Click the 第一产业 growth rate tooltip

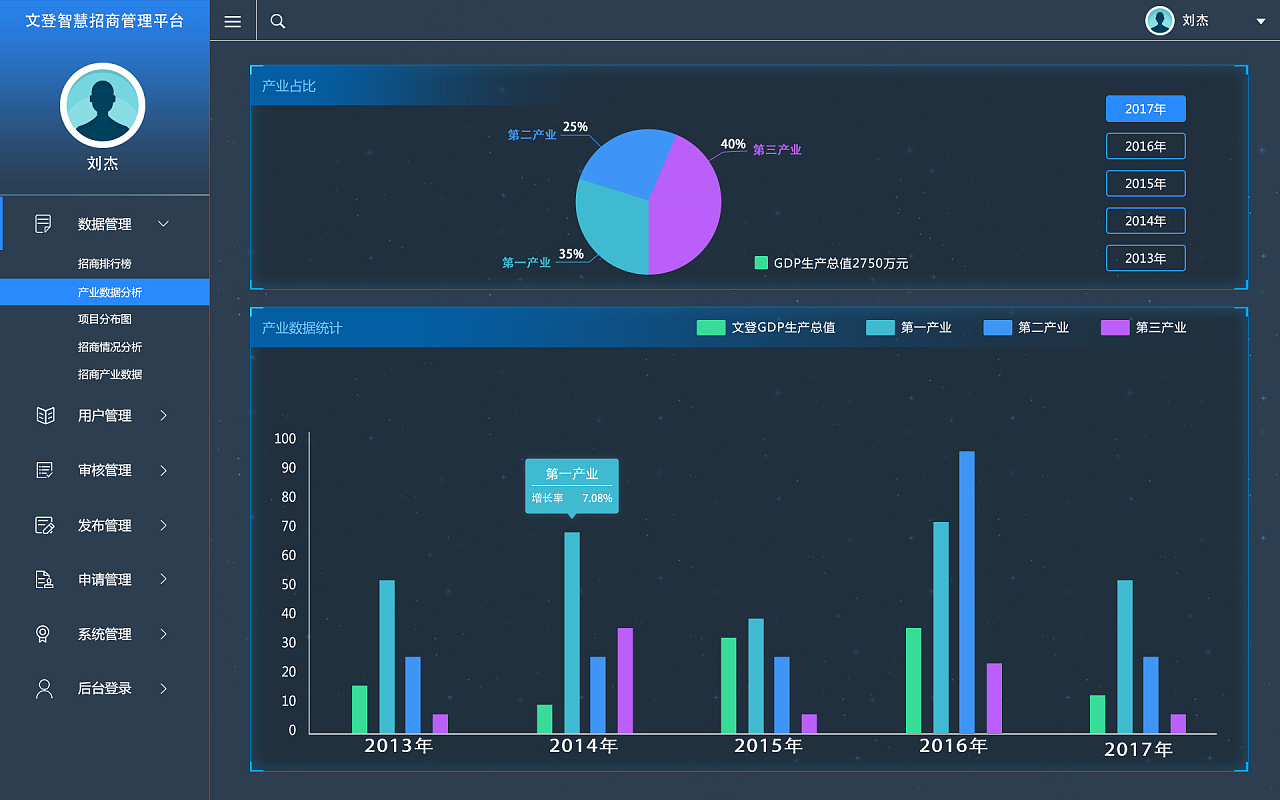572,486
